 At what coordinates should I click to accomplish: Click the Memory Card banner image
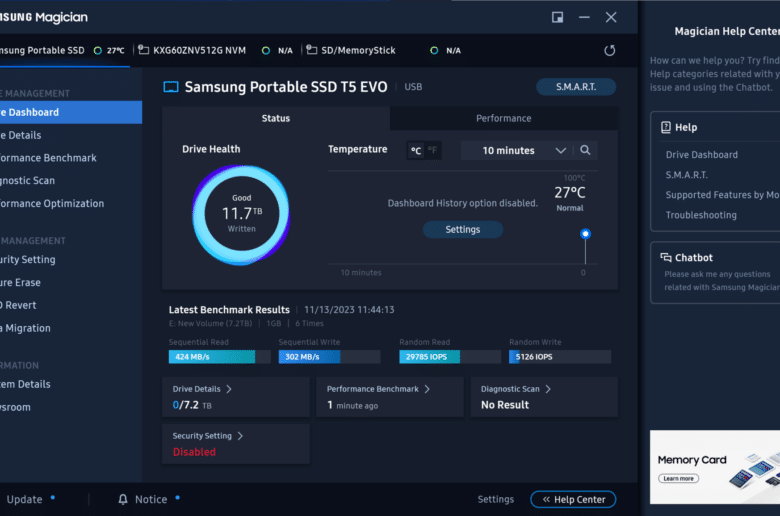pos(715,467)
